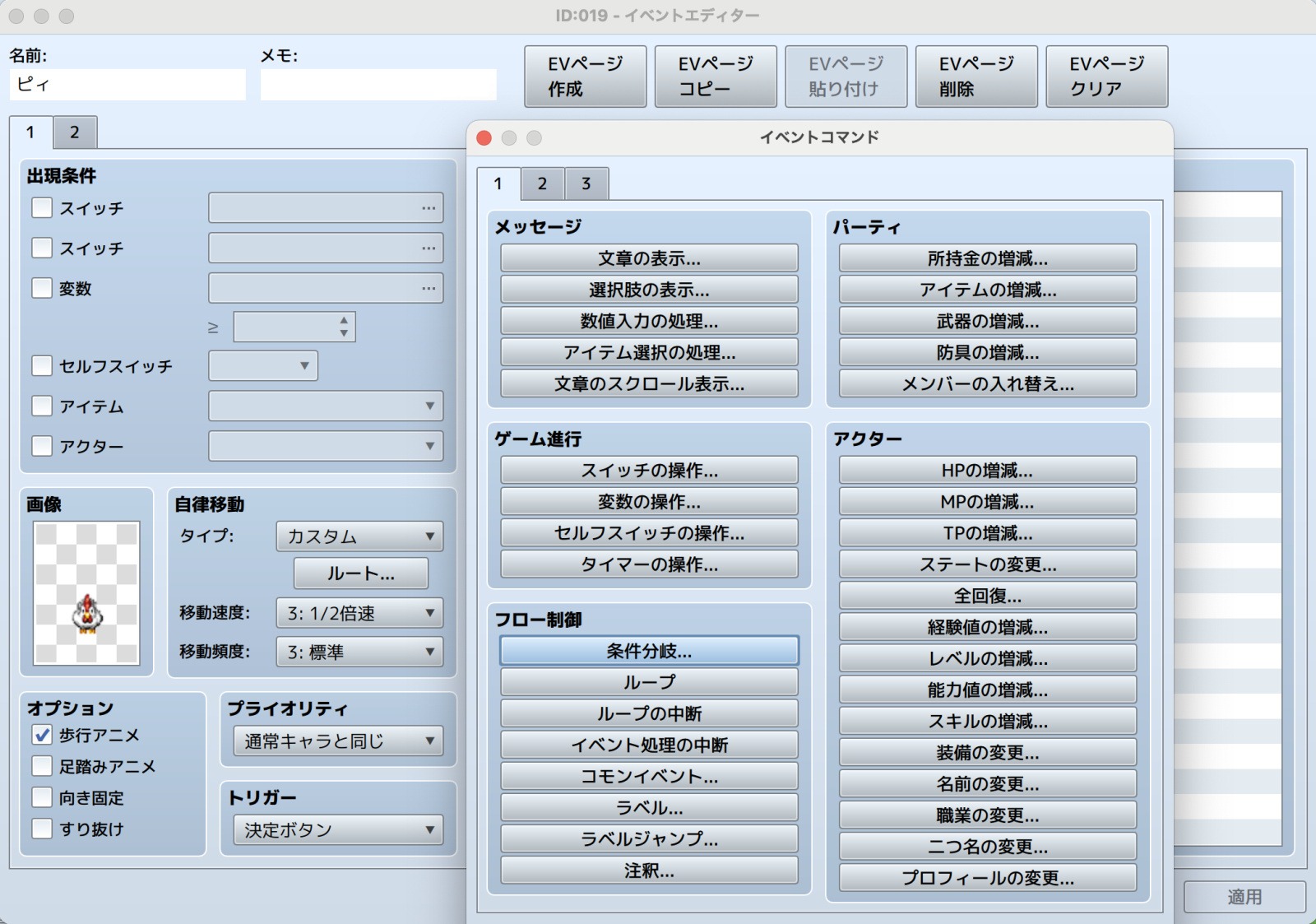Switch to event page tab 2
Screen dimensions: 1316x924
tap(75, 132)
